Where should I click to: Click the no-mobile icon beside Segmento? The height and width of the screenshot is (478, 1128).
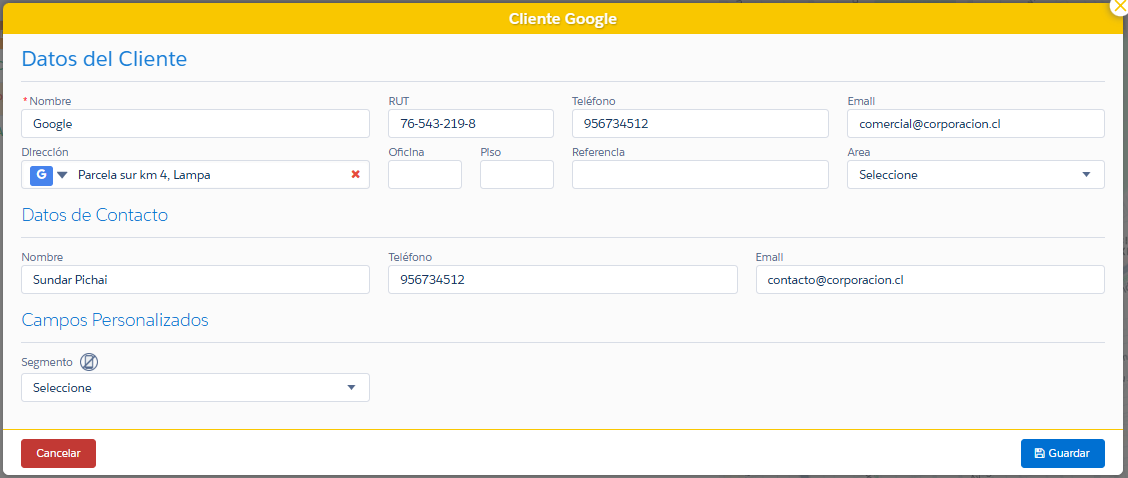[88, 362]
